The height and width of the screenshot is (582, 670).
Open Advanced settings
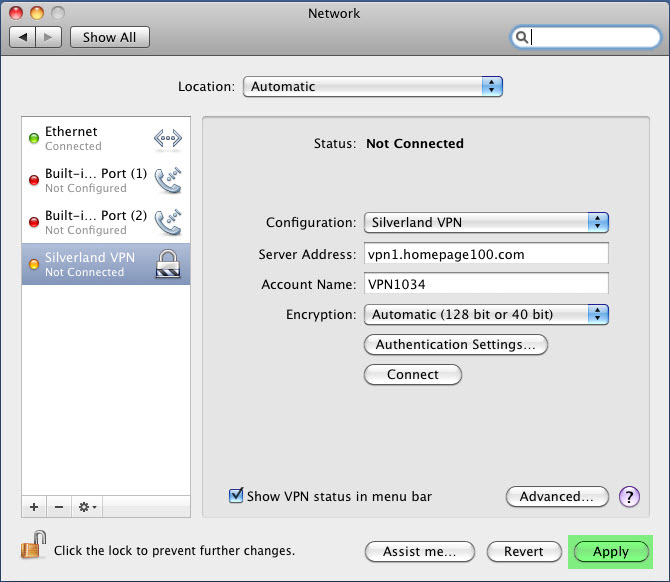[x=557, y=497]
